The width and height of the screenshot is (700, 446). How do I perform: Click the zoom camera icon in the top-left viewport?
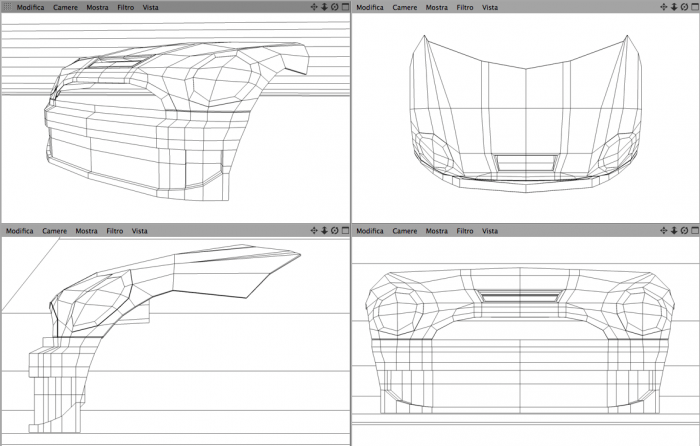click(325, 7)
